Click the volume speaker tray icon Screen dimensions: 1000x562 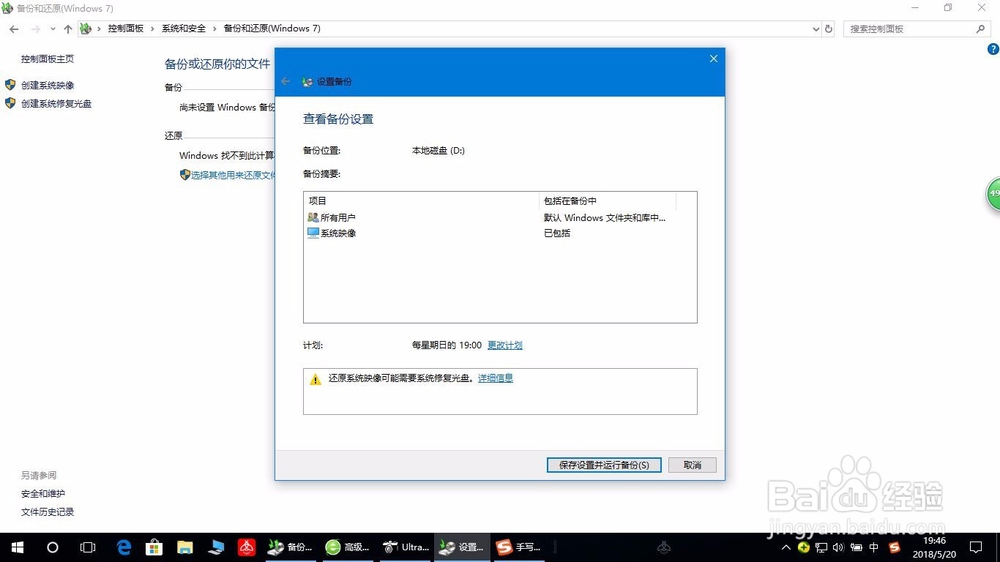[x=838, y=547]
